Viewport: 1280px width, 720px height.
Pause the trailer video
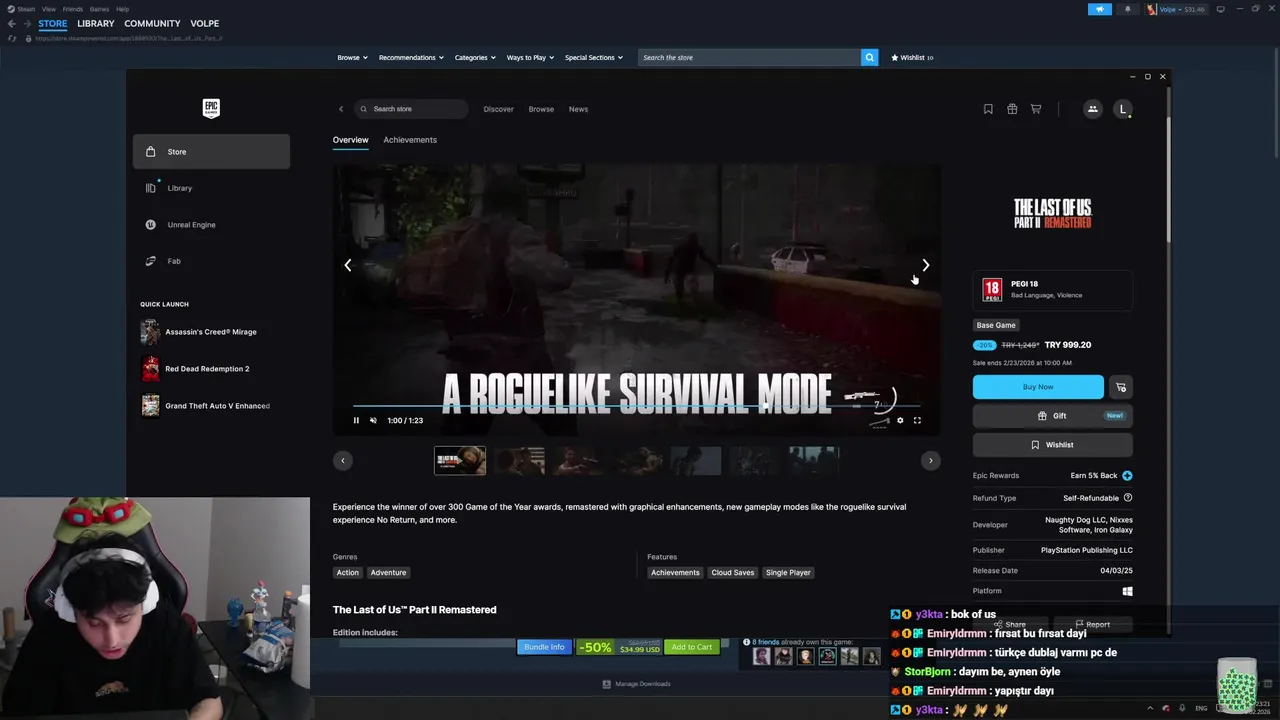point(356,420)
